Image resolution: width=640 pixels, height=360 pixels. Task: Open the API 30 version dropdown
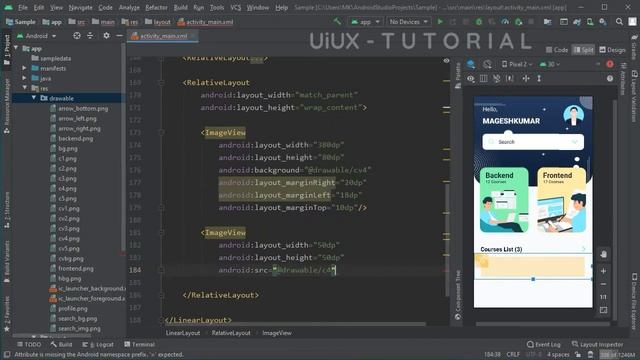pos(550,64)
